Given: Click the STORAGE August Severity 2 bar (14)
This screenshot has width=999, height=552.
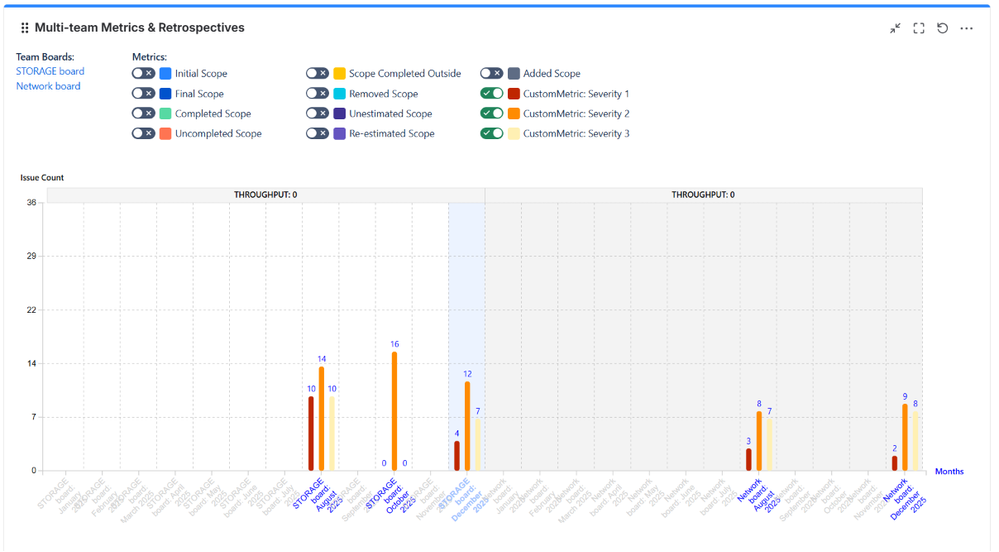Looking at the screenshot, I should pyautogui.click(x=321, y=419).
